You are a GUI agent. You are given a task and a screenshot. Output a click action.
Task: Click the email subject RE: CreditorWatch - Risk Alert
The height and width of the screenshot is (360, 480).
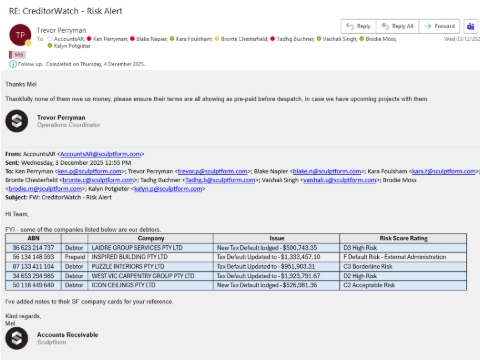[65, 11]
